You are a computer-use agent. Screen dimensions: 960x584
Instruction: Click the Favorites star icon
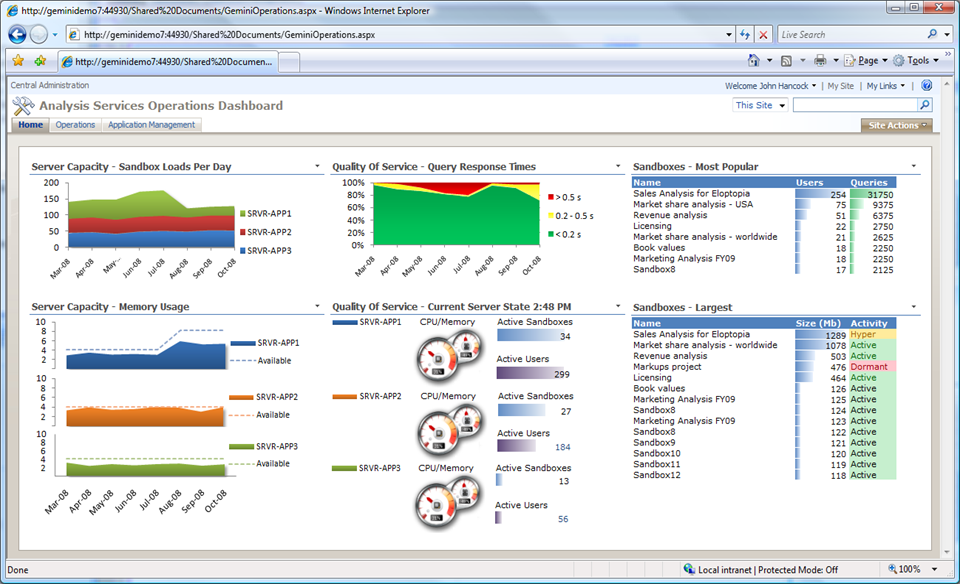(18, 60)
